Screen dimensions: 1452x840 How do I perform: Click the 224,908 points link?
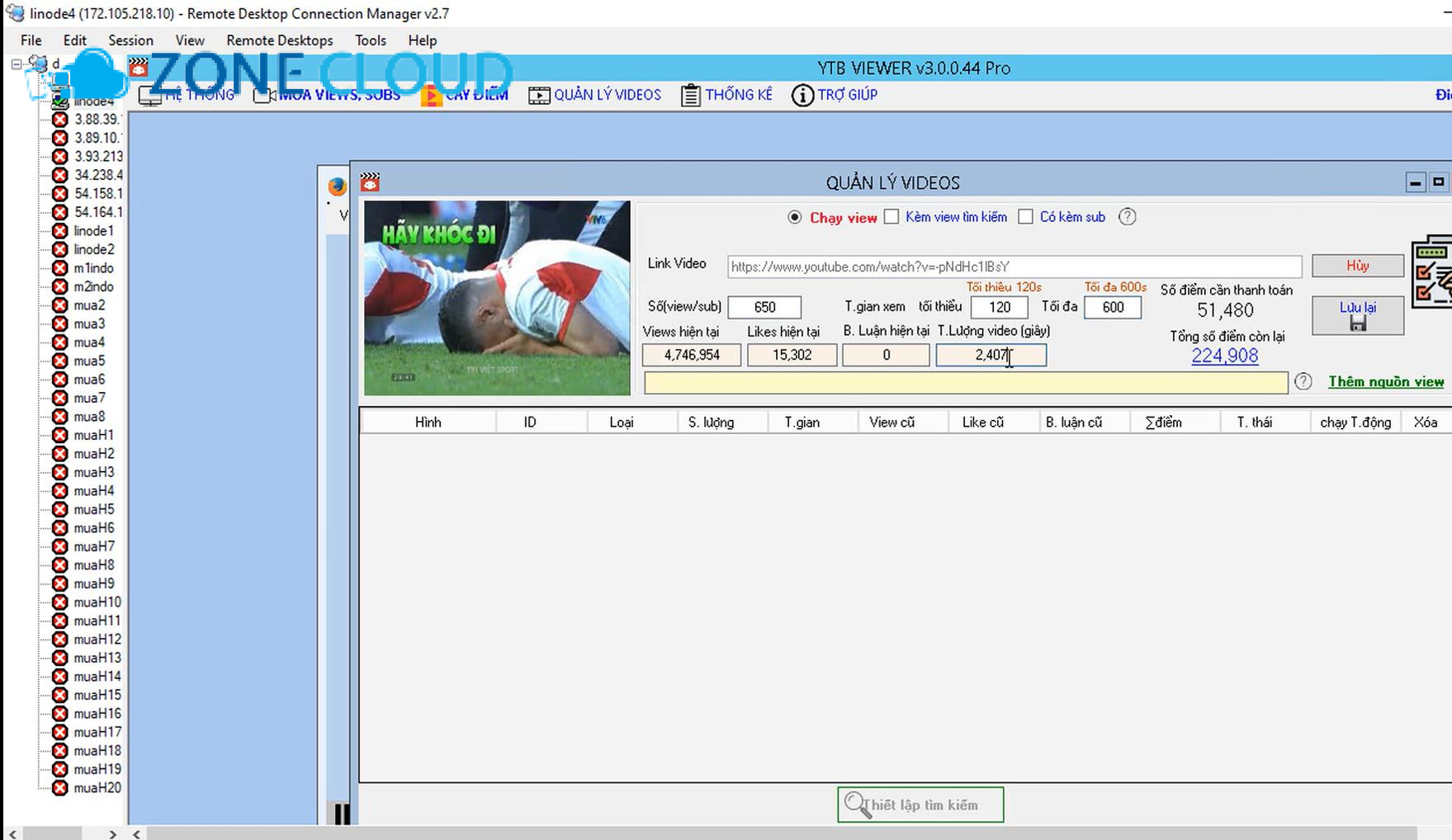(1224, 355)
